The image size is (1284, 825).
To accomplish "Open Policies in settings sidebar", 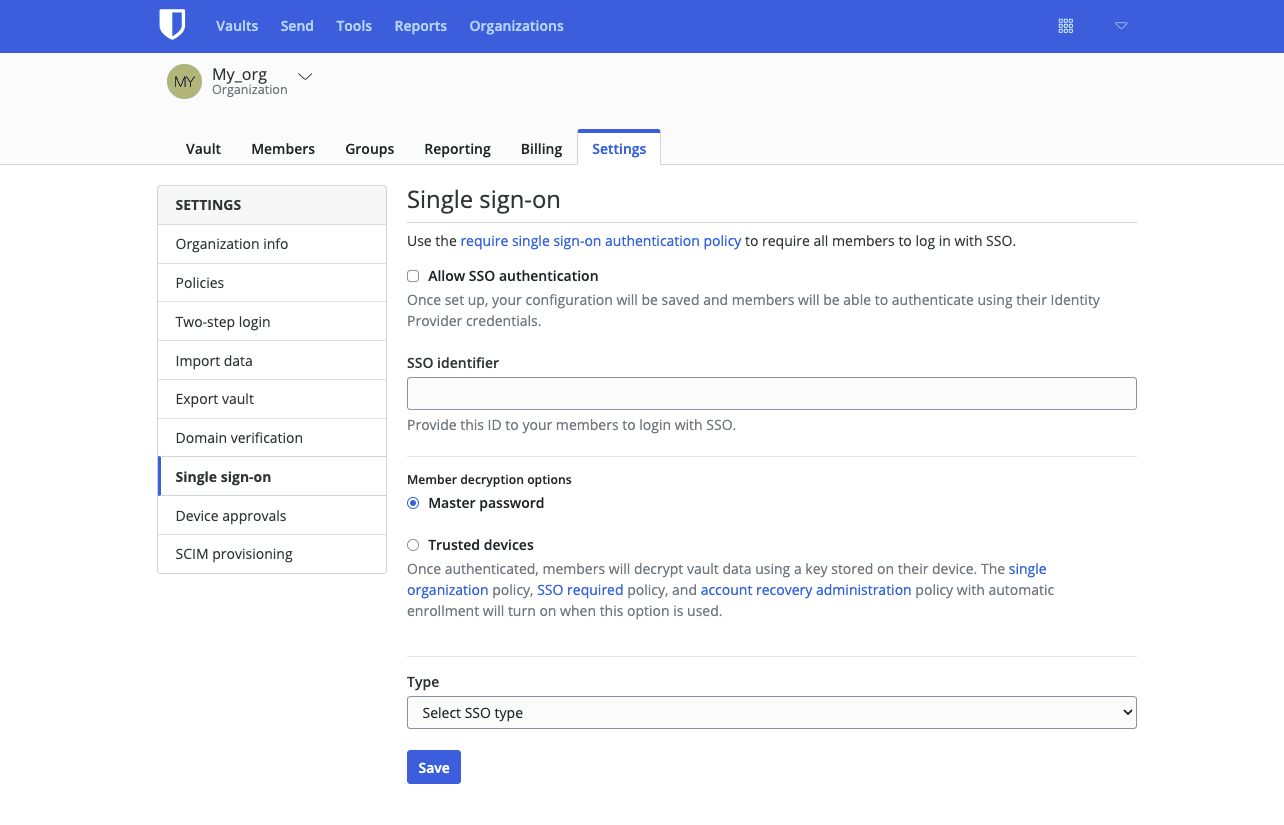I will point(272,283).
